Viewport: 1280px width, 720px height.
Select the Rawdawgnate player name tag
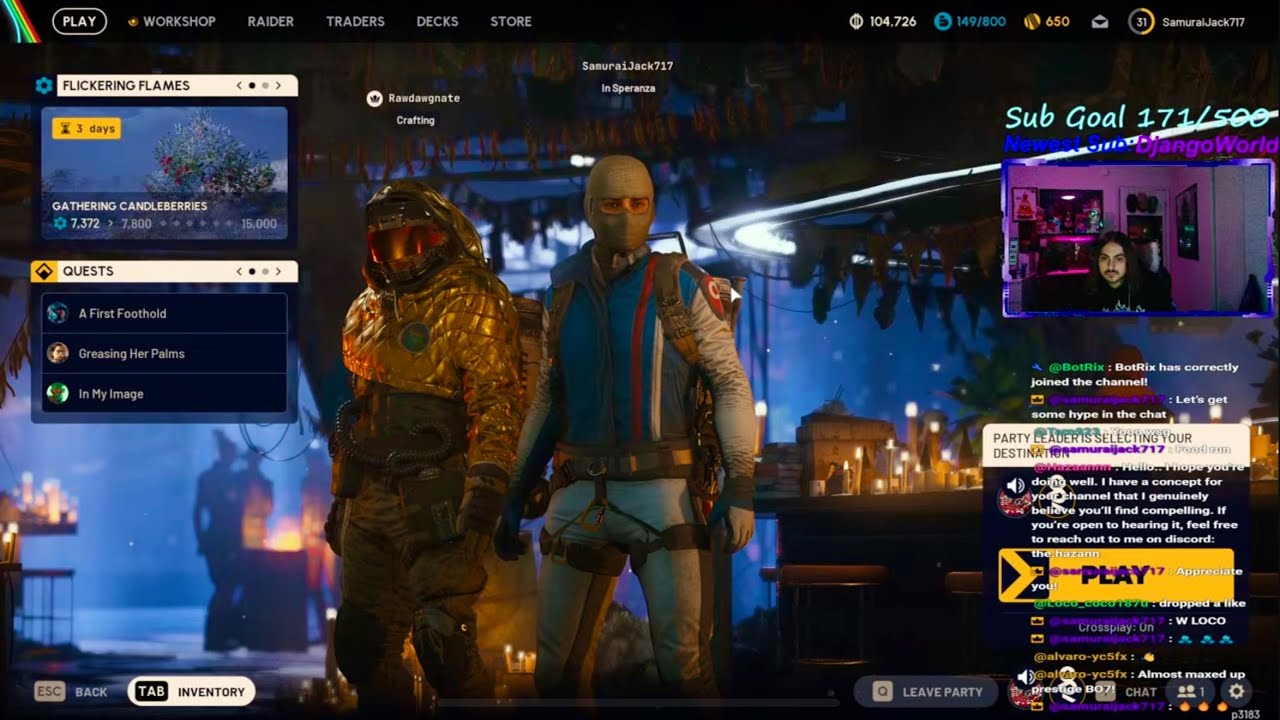[x=423, y=98]
